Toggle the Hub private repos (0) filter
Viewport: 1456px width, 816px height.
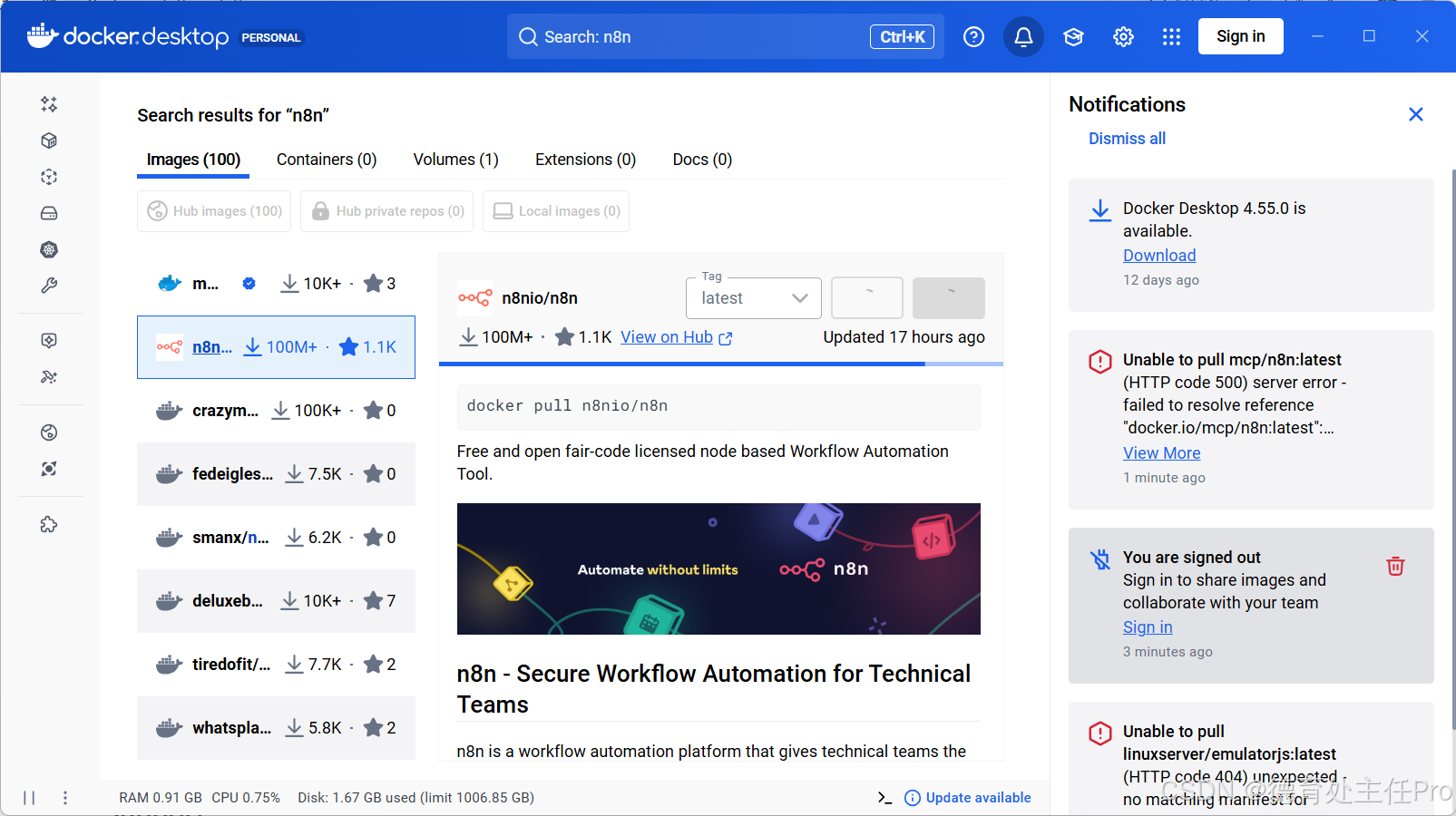(x=387, y=211)
